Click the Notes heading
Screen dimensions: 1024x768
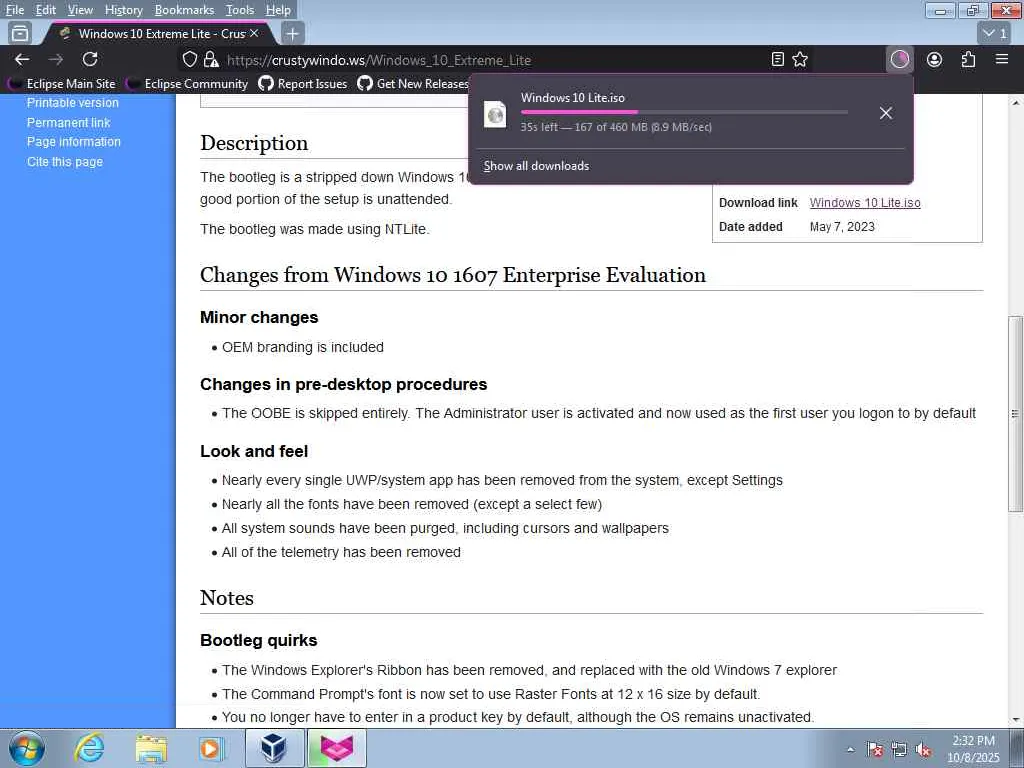click(227, 598)
